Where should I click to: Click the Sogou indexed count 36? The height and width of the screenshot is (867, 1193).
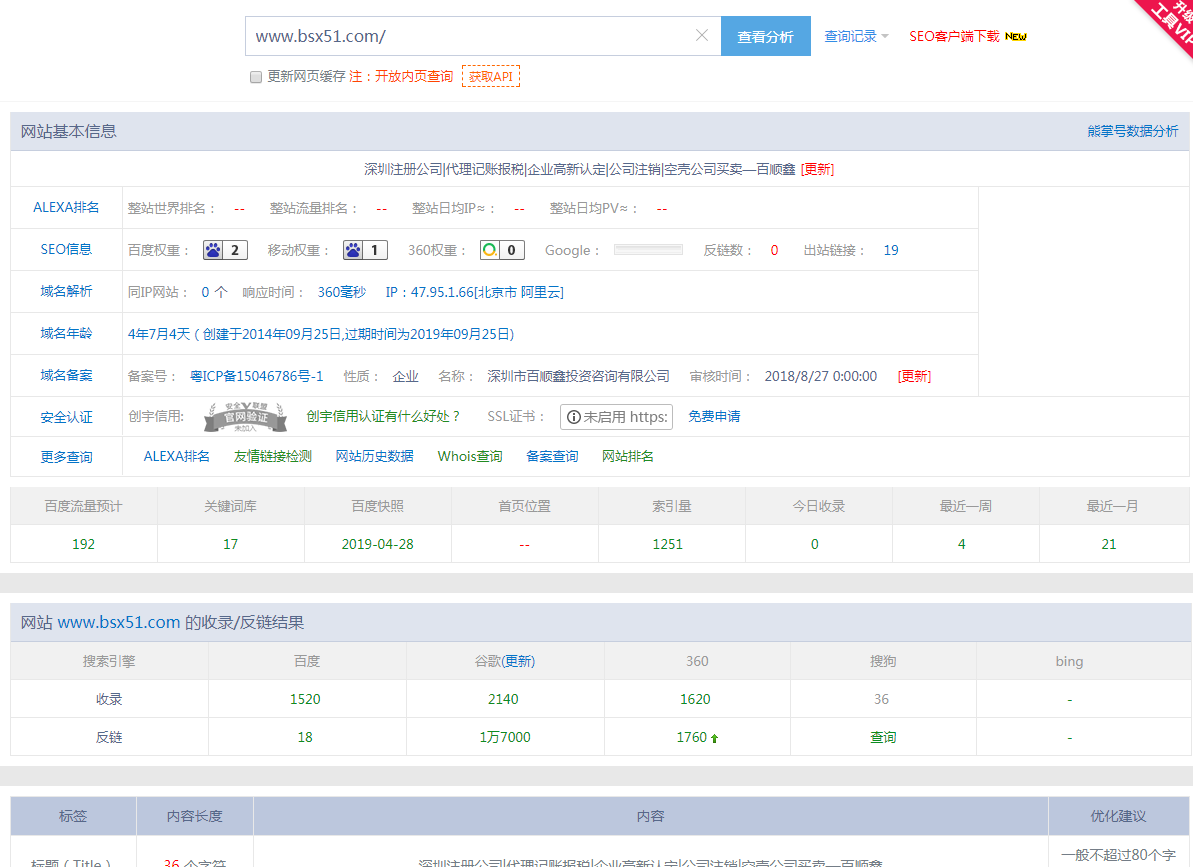(881, 699)
